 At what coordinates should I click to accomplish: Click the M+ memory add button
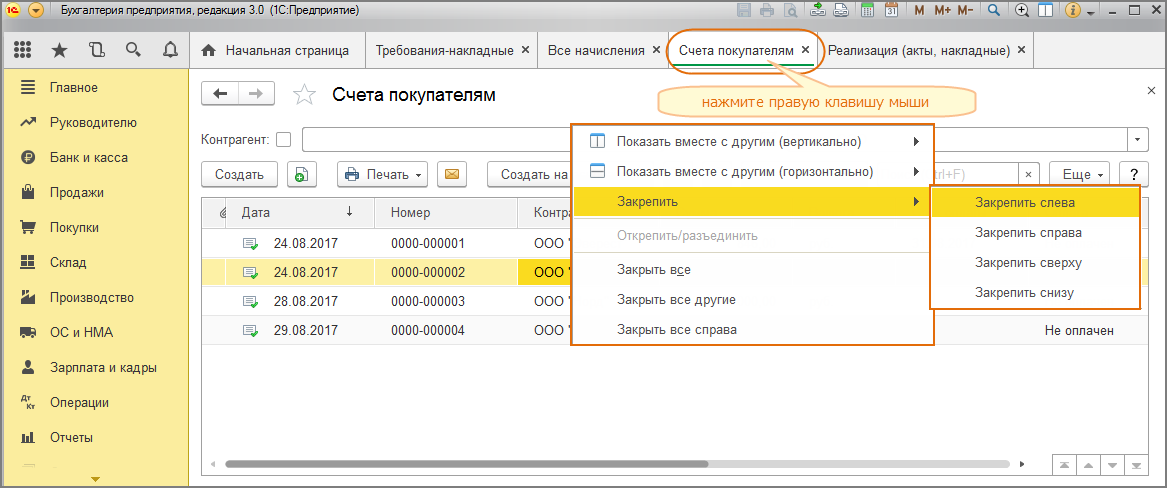pyautogui.click(x=942, y=11)
